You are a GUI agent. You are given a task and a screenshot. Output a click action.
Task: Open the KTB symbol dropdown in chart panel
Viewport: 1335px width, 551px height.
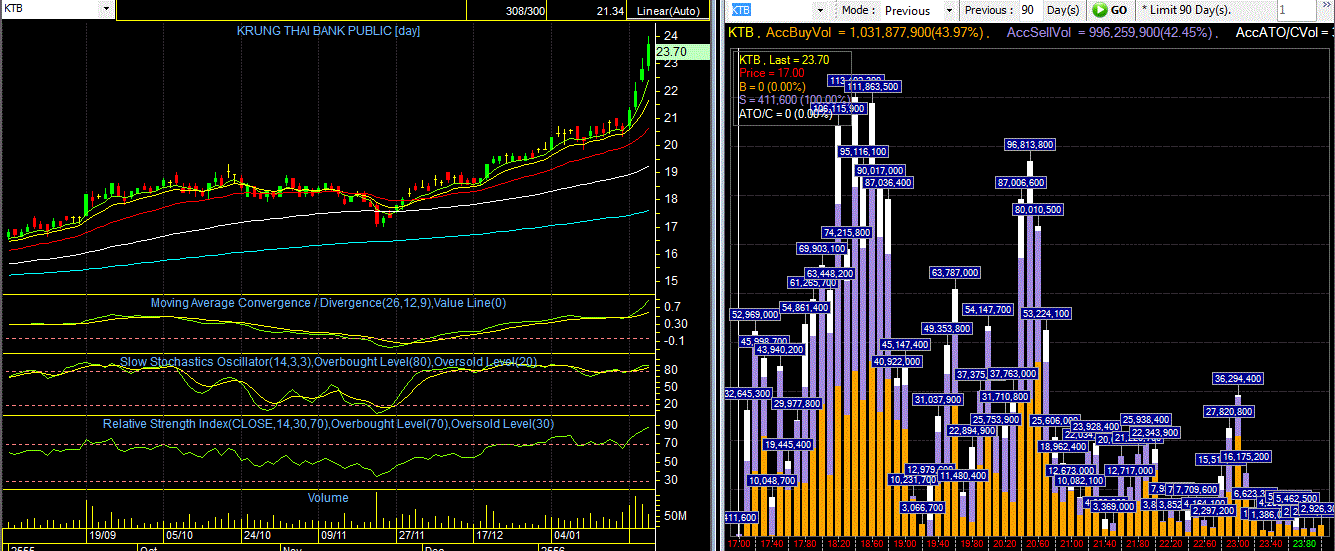pyautogui.click(x=106, y=8)
